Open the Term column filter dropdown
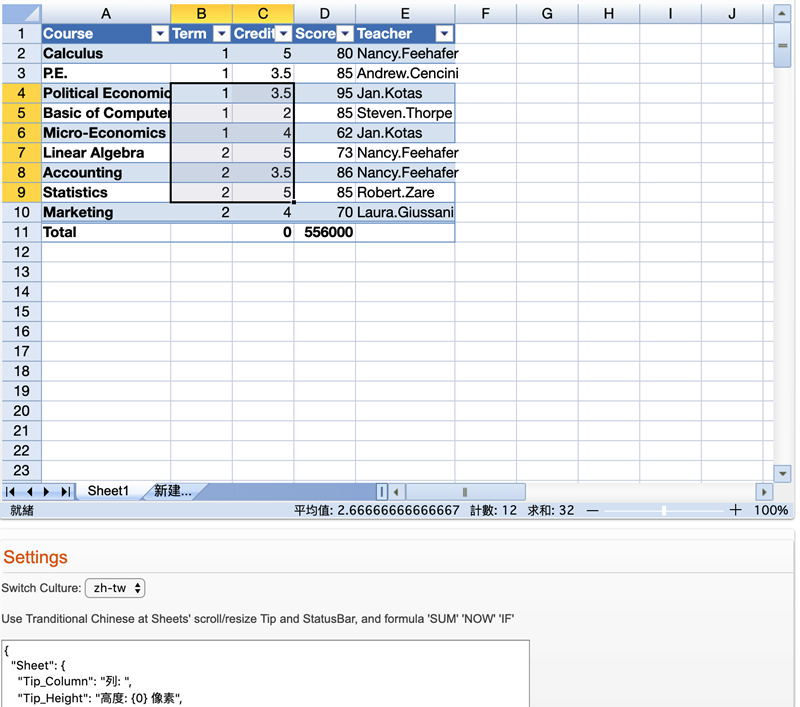 (221, 34)
